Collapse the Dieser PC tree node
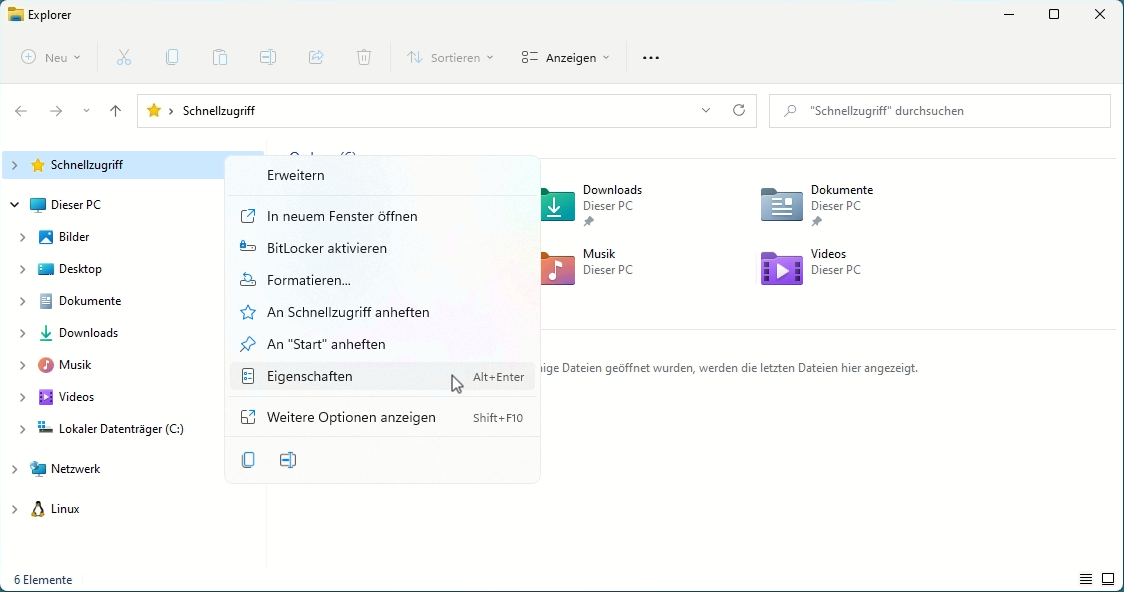The height and width of the screenshot is (592, 1124). [x=14, y=205]
